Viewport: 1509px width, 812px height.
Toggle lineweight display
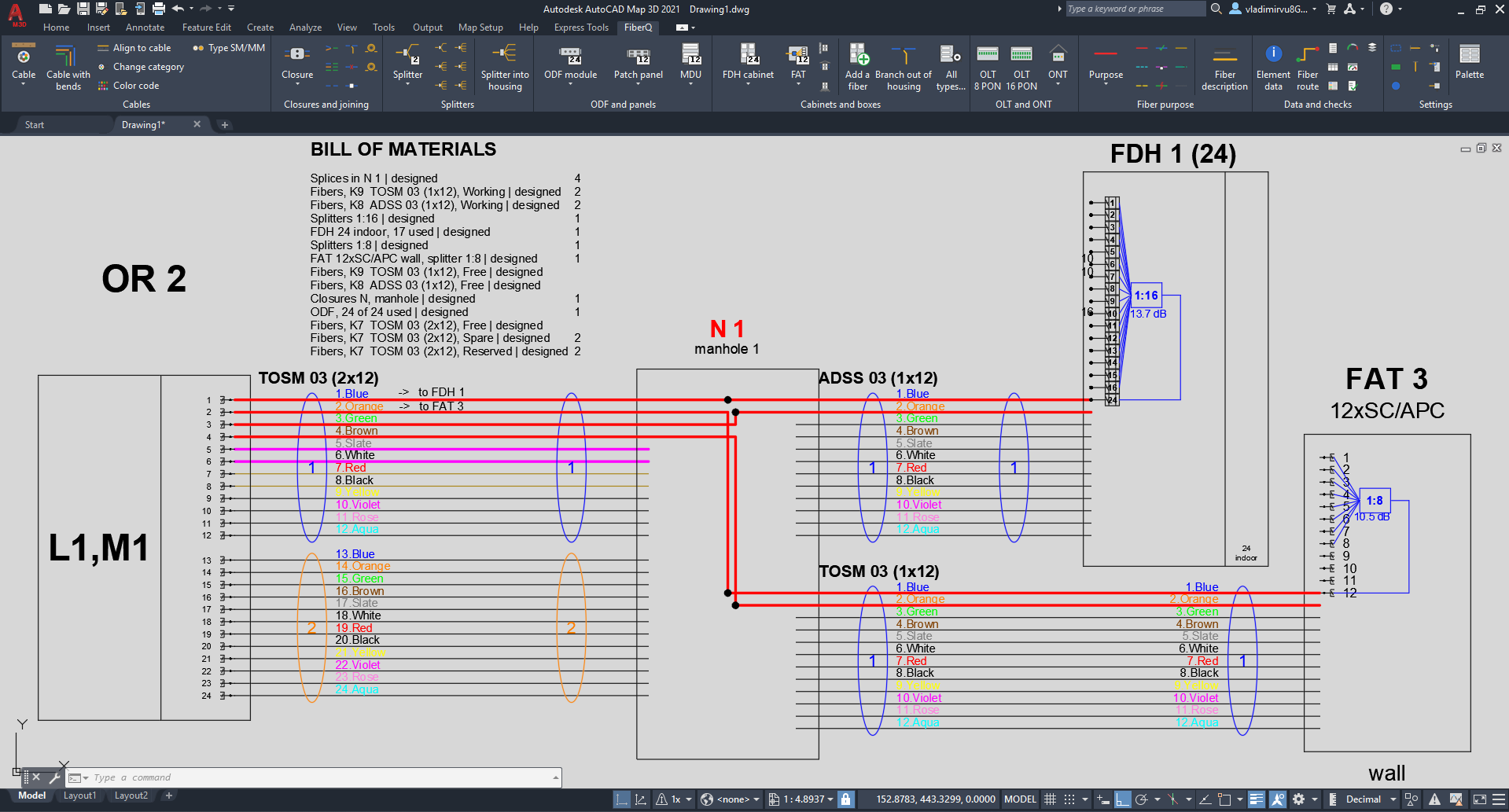pyautogui.click(x=1257, y=799)
